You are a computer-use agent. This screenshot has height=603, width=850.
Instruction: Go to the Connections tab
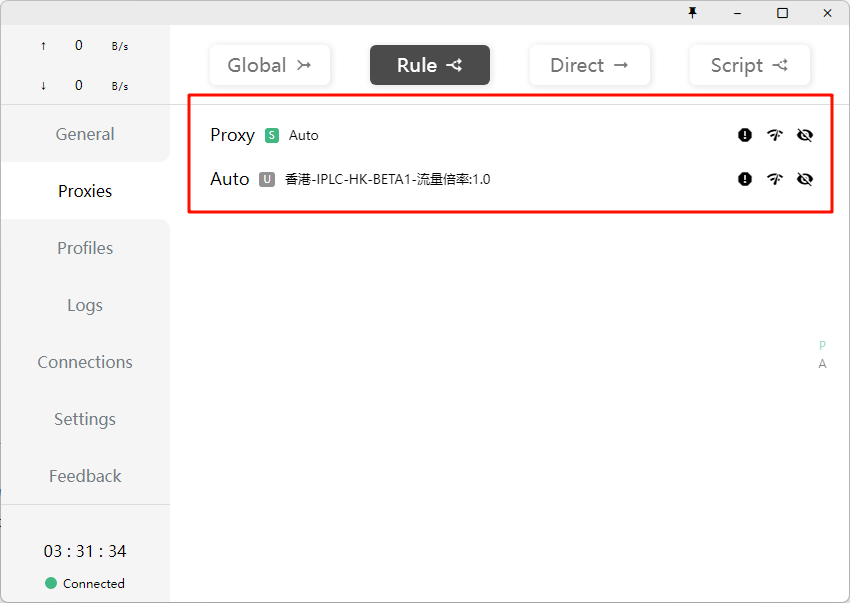pos(85,362)
